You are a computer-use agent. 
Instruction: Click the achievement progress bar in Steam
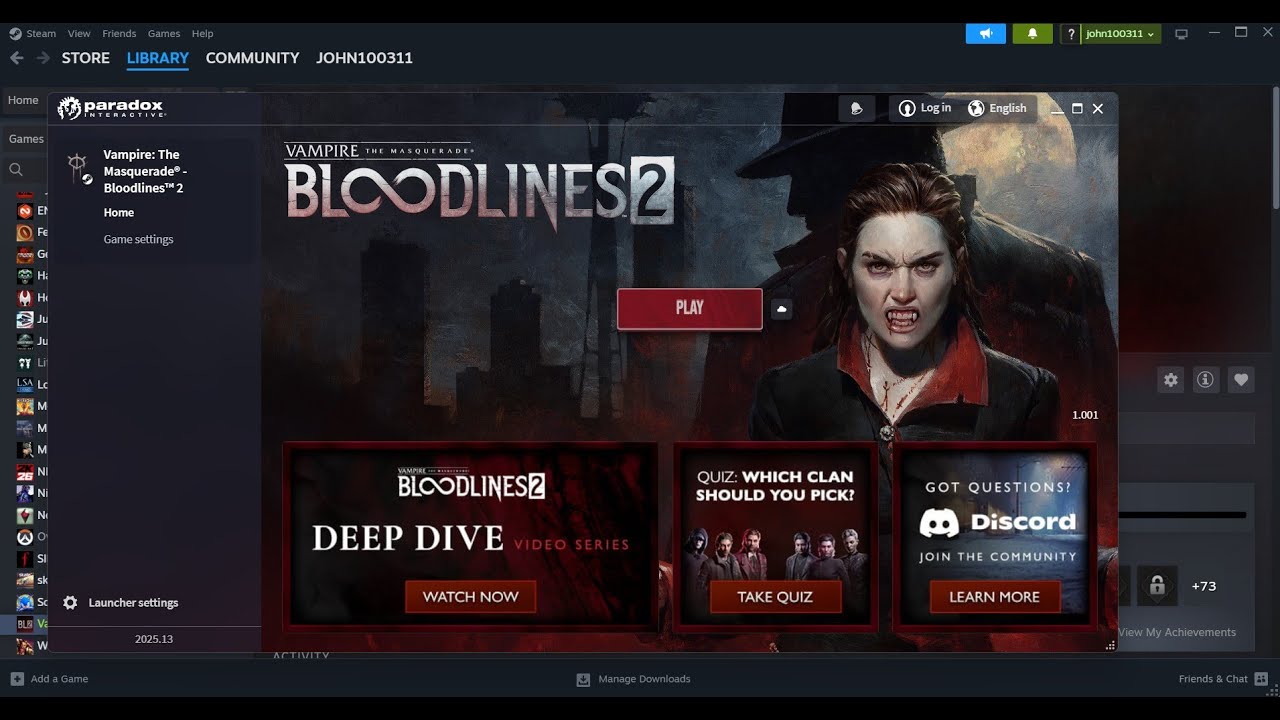coord(1182,515)
